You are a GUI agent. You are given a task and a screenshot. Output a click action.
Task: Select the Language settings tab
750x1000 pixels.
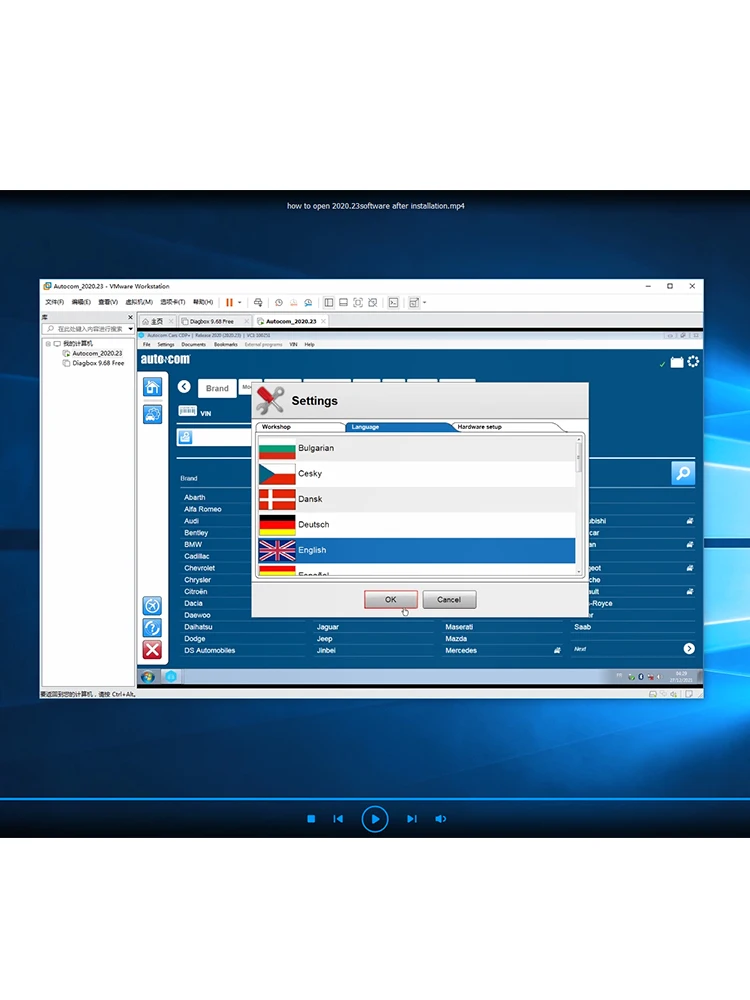(x=401, y=427)
